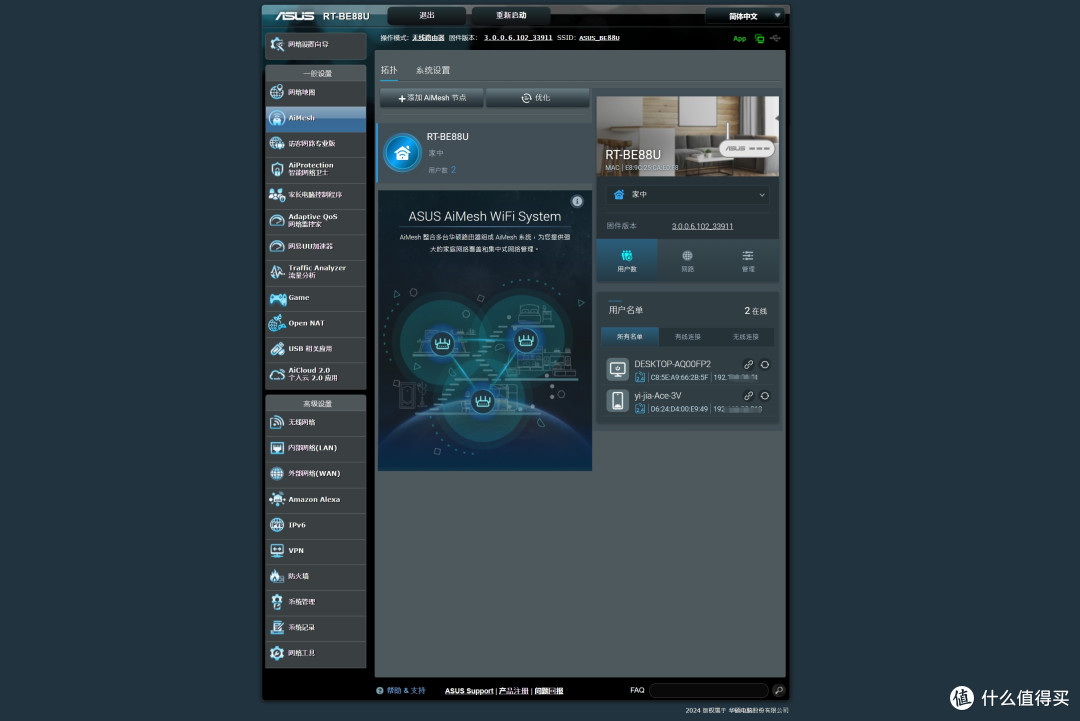Viewport: 1080px width, 721px height.
Task: Select the 网路 network tab
Action: (687, 260)
